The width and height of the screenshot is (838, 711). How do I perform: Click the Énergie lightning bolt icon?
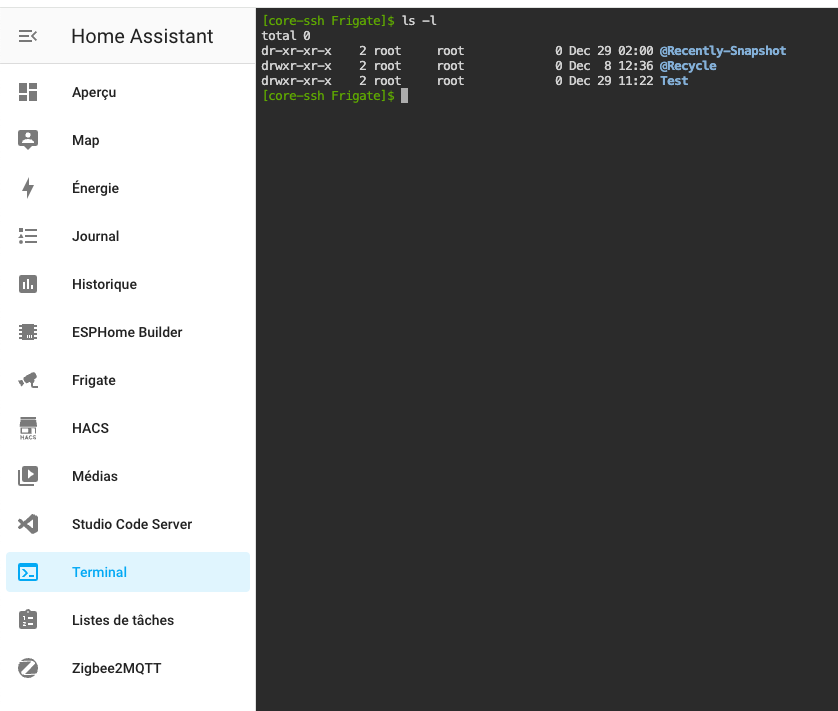point(28,188)
